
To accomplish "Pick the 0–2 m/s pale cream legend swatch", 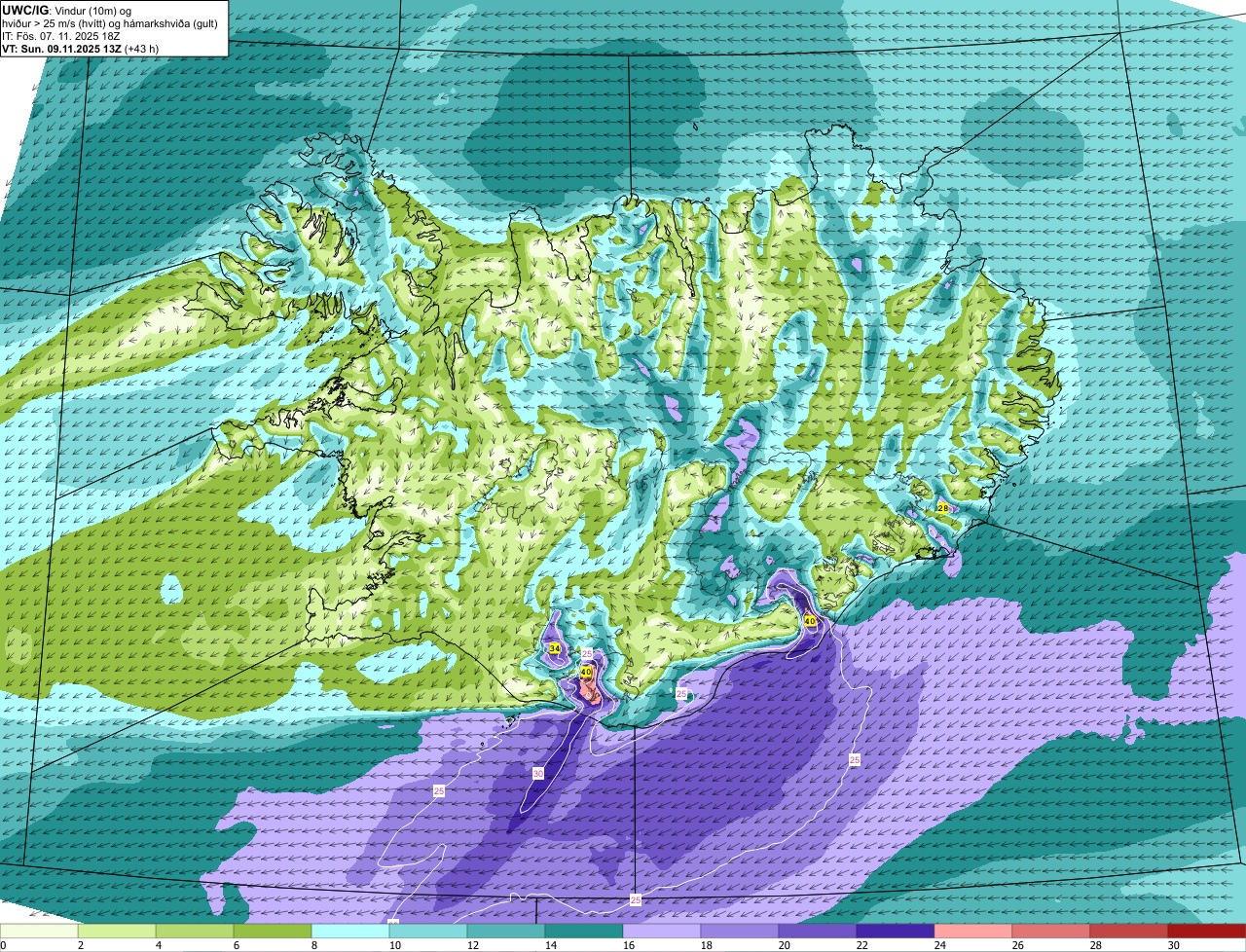I will 39,932.
